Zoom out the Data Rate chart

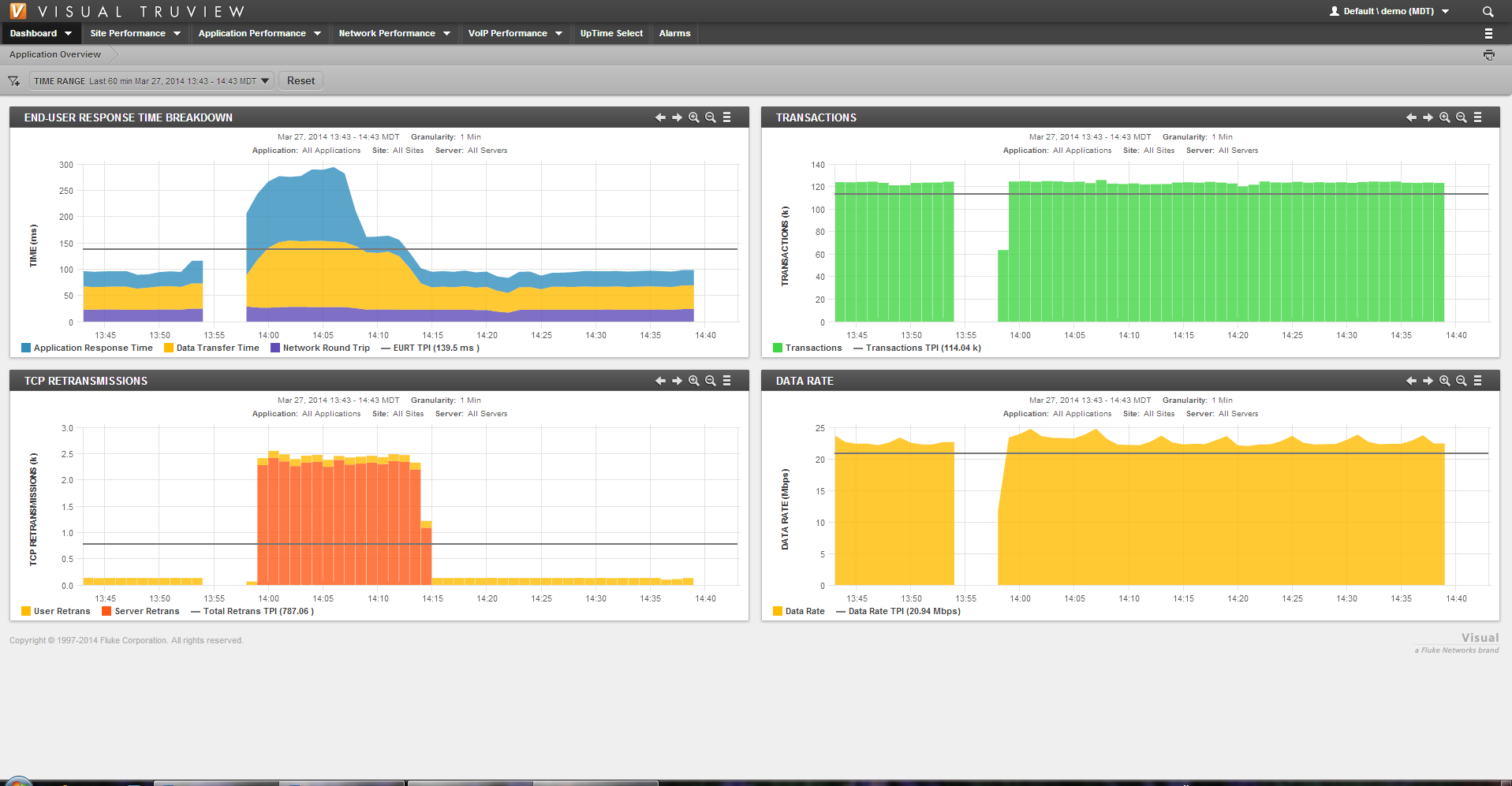(x=1462, y=381)
